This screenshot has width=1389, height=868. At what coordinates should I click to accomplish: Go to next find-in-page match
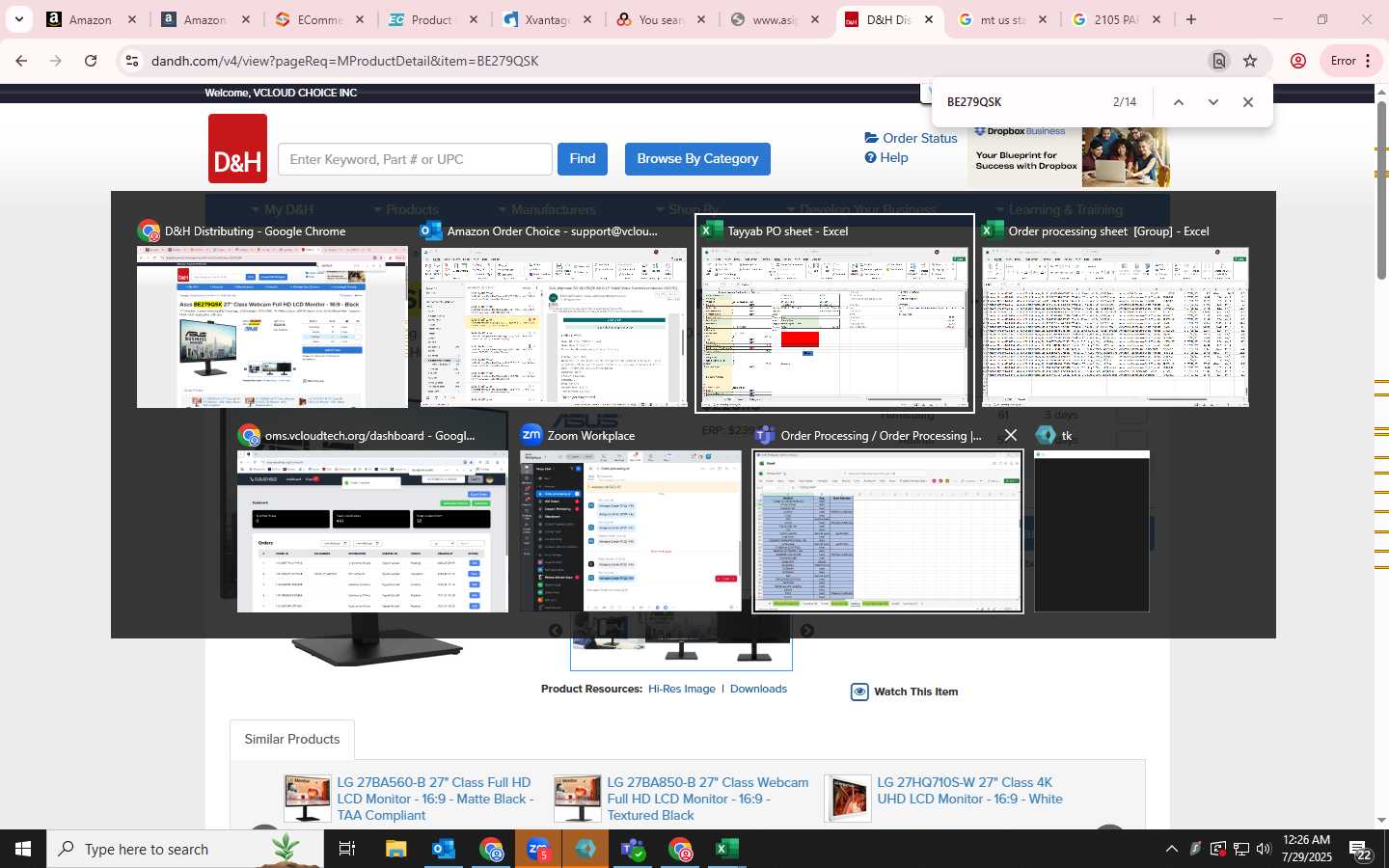[1213, 102]
